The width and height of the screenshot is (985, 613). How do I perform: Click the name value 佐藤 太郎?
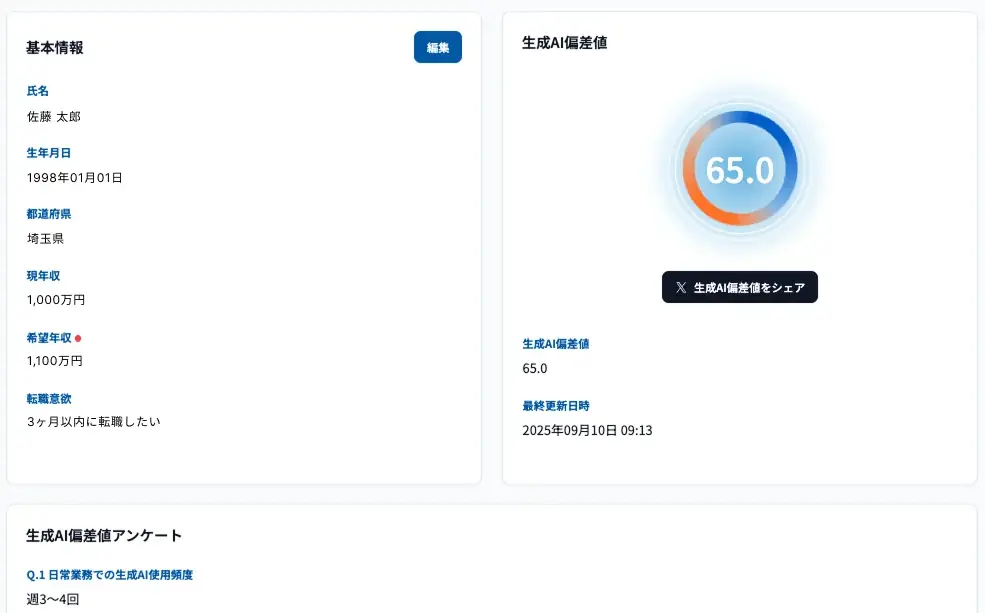[x=53, y=116]
